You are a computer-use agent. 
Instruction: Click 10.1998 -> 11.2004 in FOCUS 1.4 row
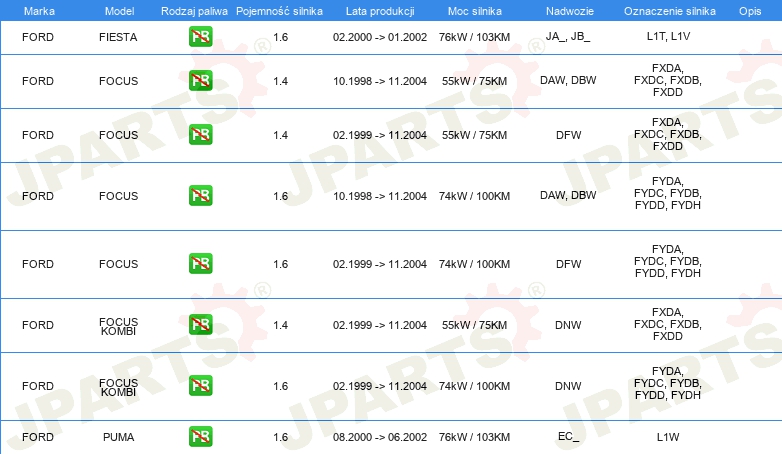[380, 81]
